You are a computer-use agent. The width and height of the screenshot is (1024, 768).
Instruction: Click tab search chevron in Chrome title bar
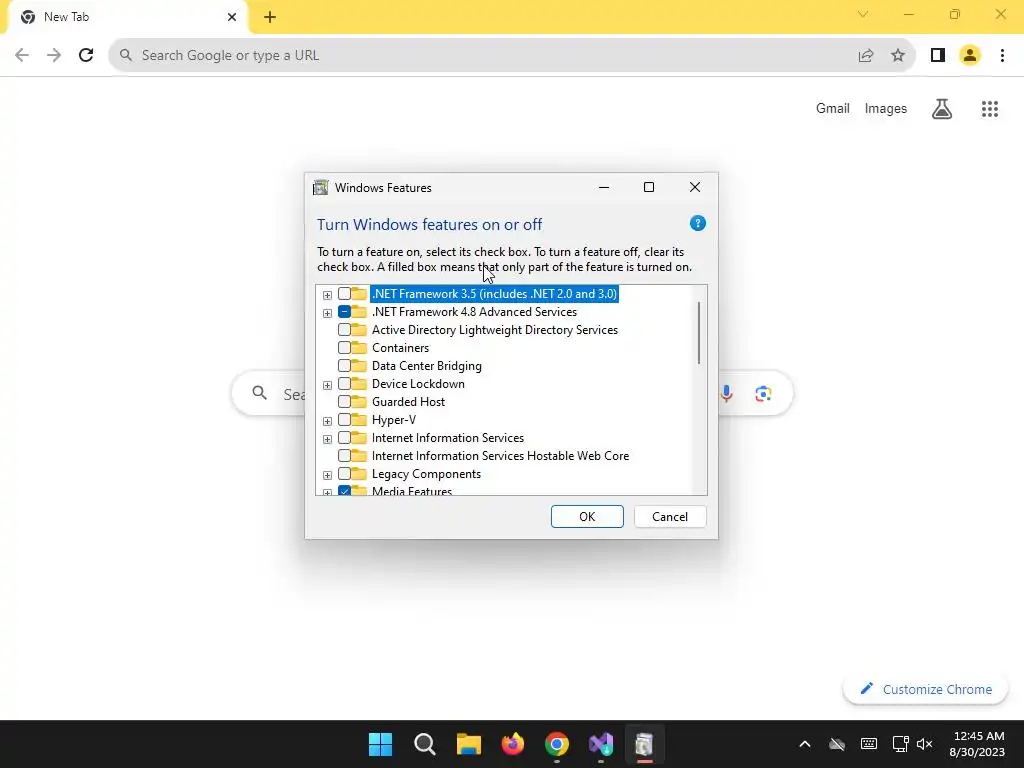pos(863,14)
